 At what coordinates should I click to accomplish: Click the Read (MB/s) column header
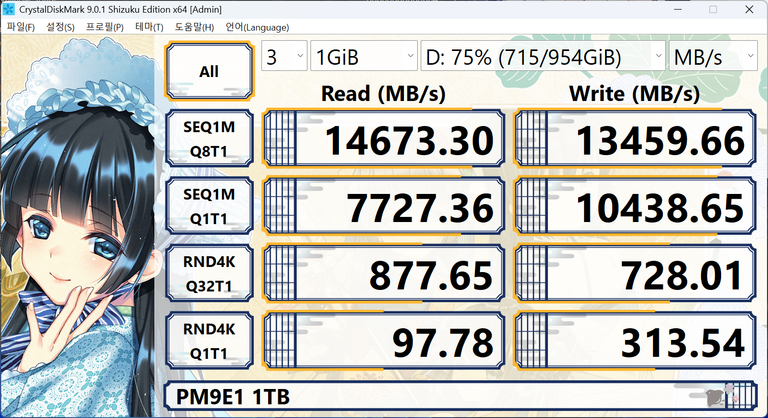coord(384,93)
